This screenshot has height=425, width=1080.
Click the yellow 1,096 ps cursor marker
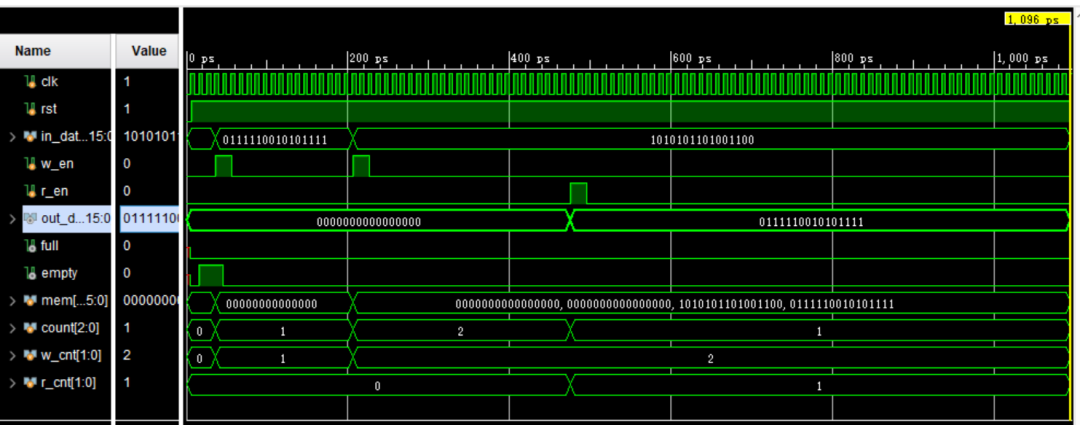click(x=1036, y=19)
